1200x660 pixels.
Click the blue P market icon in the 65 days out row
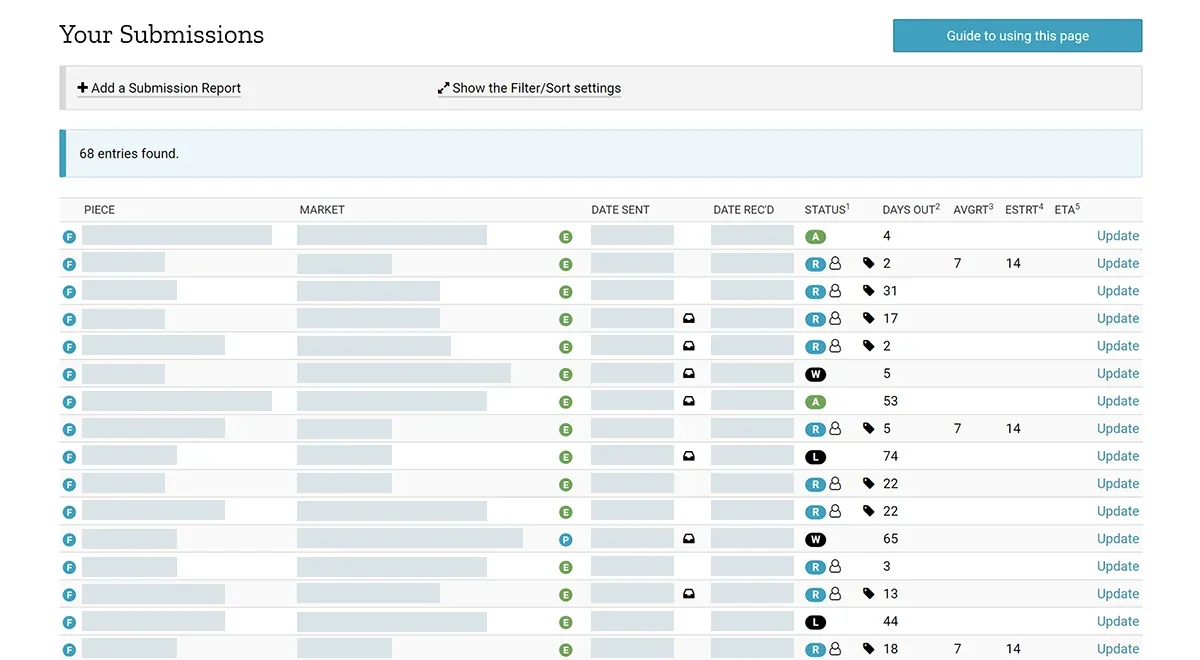[x=565, y=540]
